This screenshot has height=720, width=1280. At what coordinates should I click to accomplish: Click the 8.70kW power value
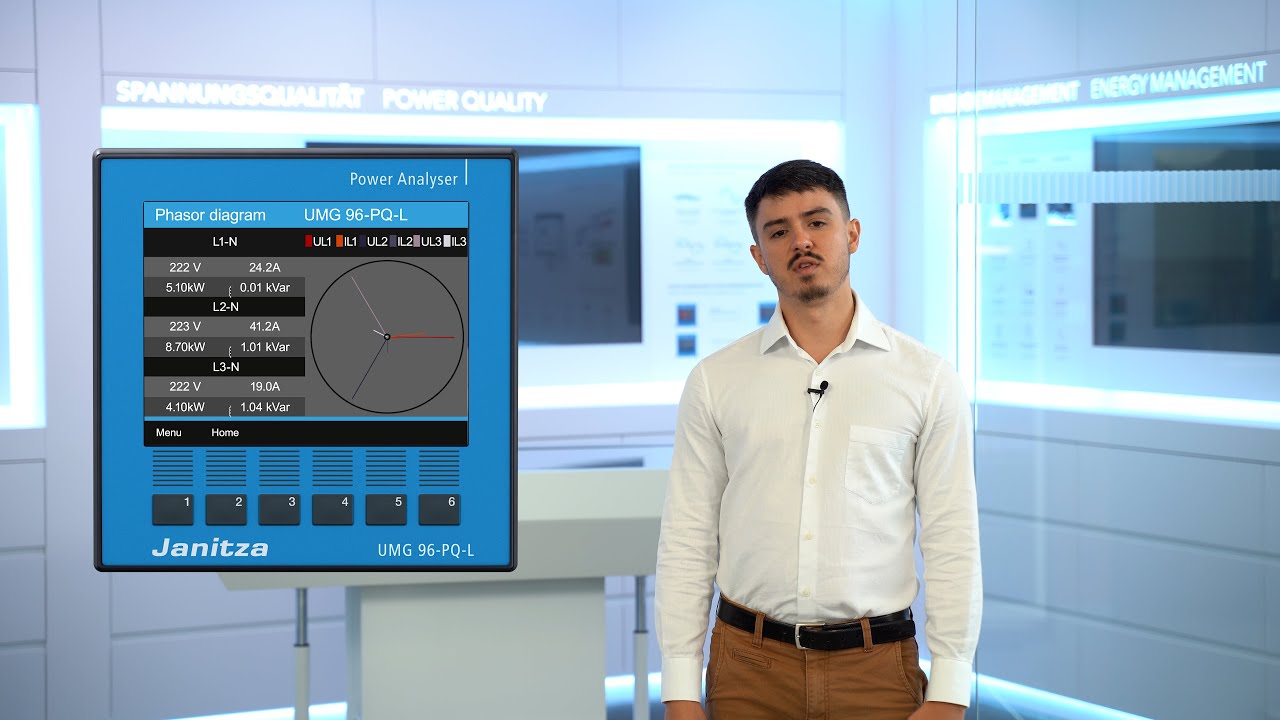pyautogui.click(x=185, y=347)
